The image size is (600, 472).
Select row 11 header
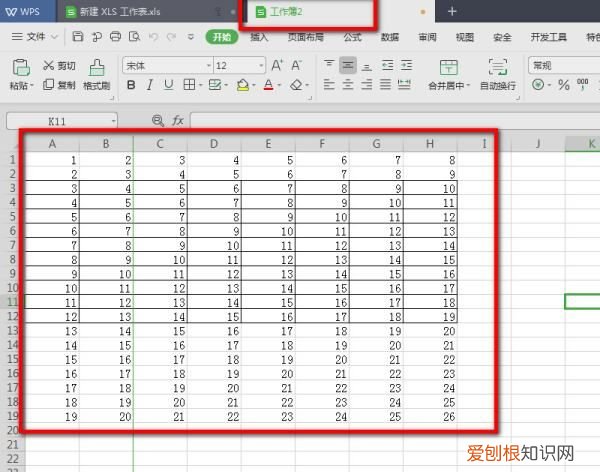(13, 302)
